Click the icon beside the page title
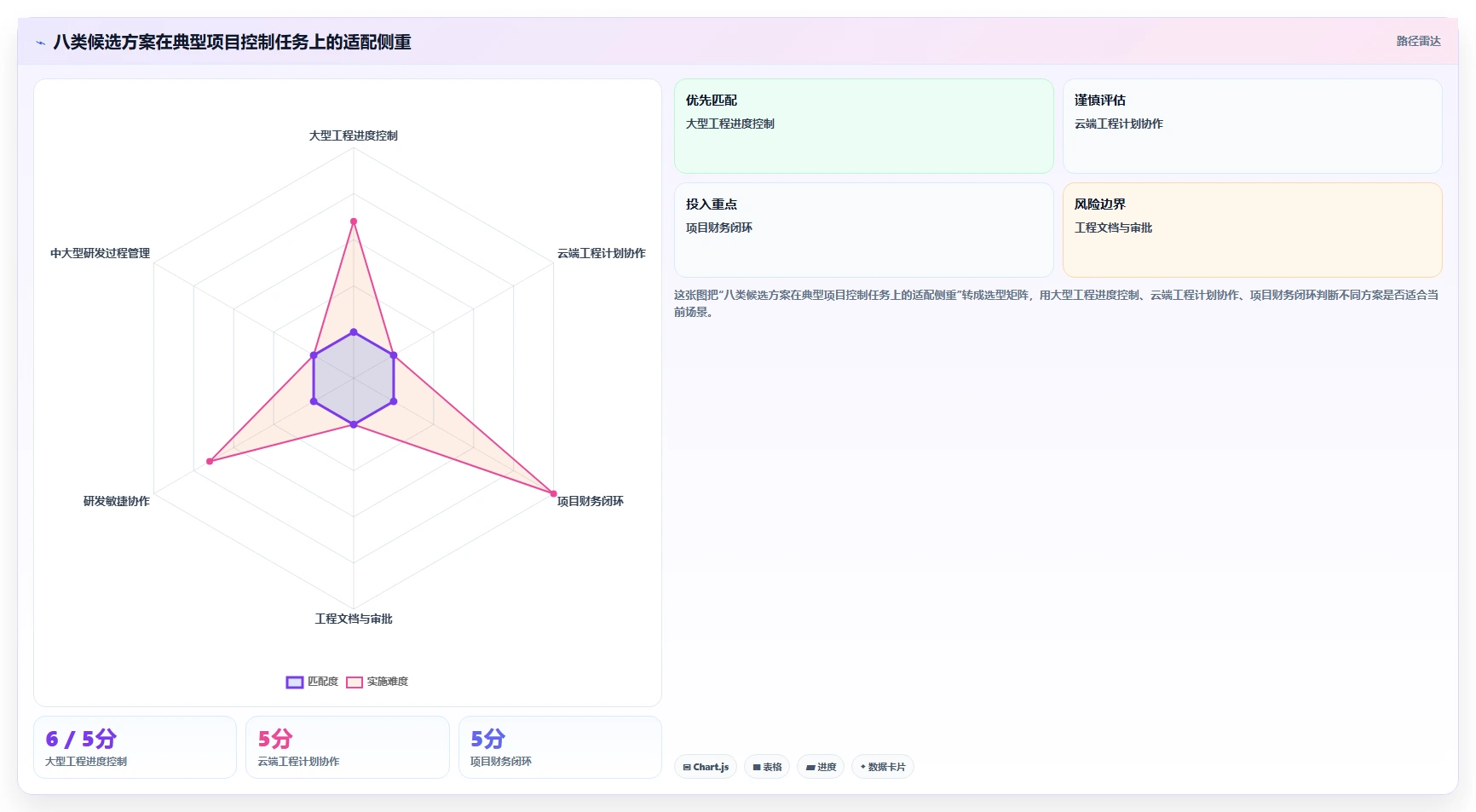 pos(41,43)
